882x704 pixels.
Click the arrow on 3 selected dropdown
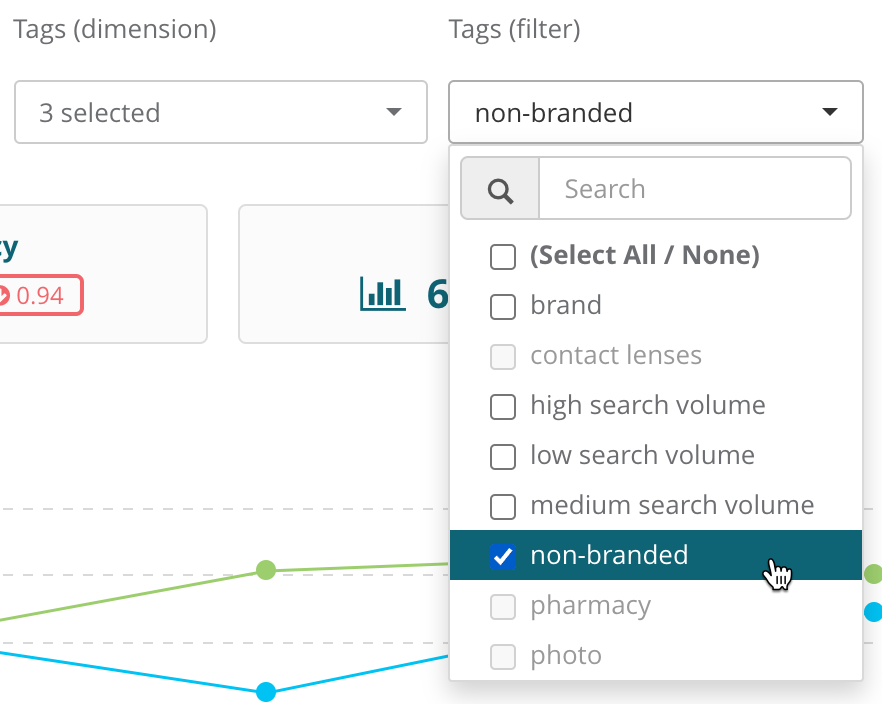394,112
